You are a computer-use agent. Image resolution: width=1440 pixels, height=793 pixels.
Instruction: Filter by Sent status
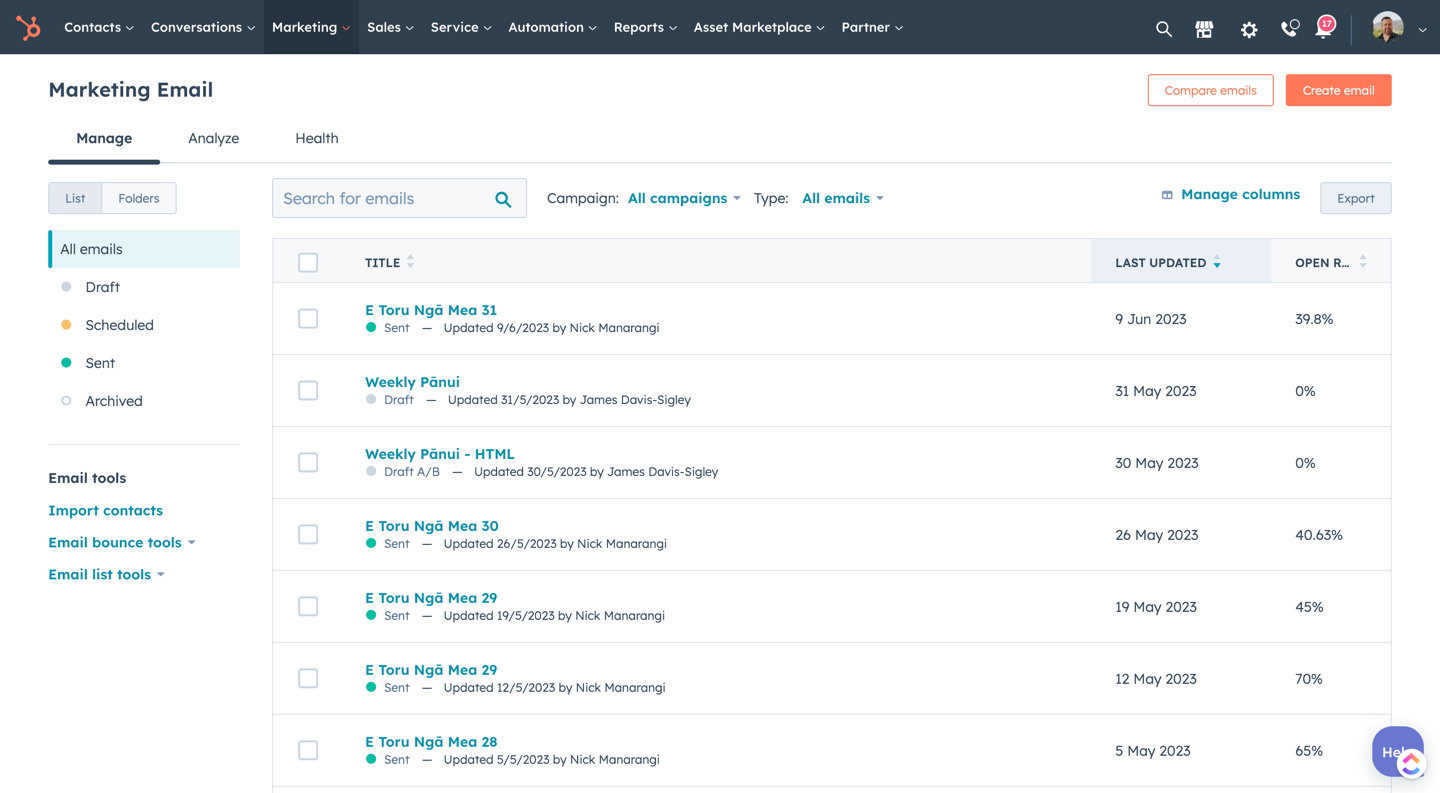pyautogui.click(x=99, y=363)
